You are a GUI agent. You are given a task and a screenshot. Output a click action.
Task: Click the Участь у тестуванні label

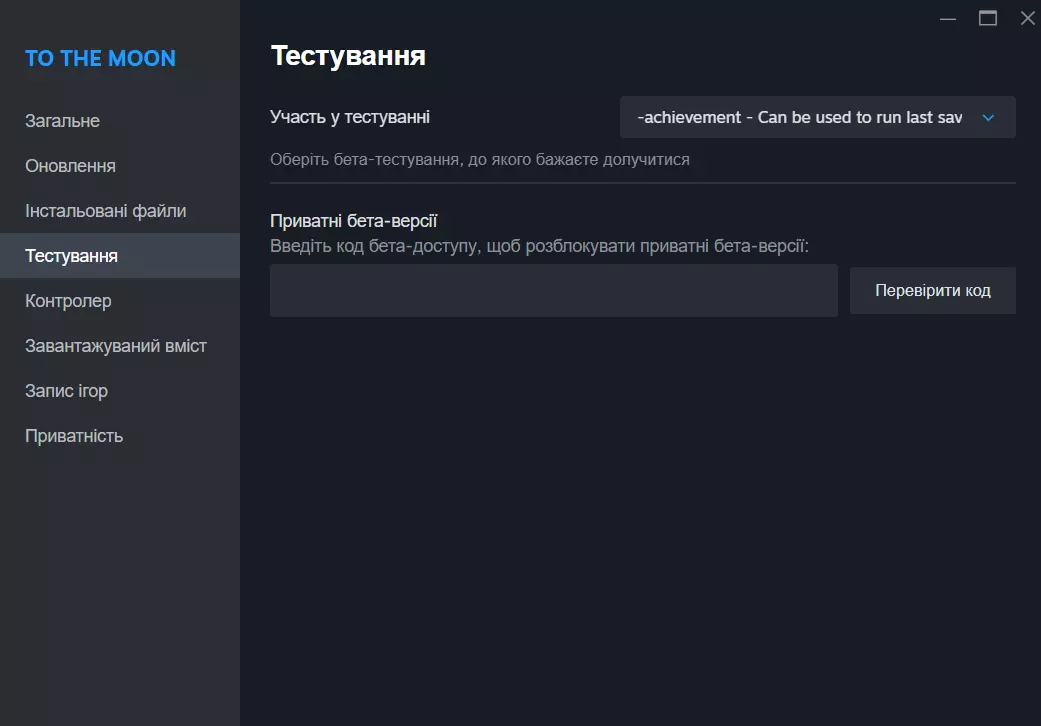point(350,117)
